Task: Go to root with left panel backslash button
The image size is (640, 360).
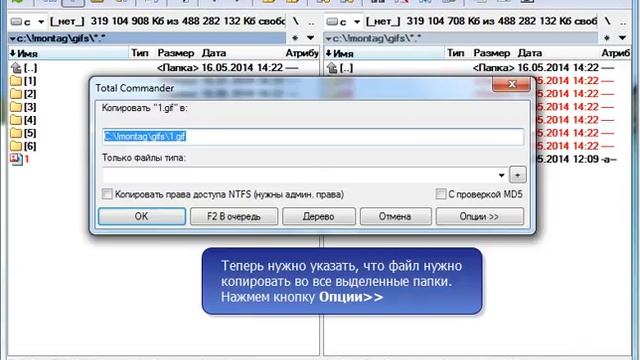Action: tap(296, 22)
